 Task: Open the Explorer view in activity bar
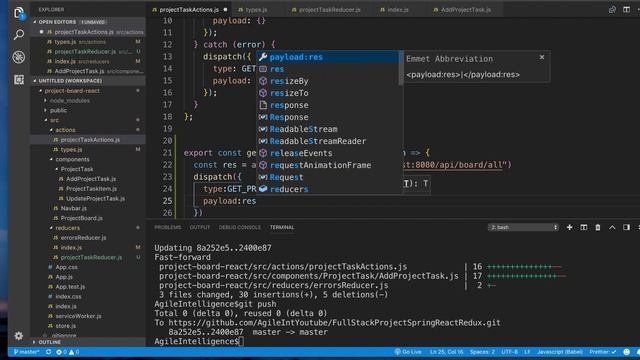coord(18,13)
